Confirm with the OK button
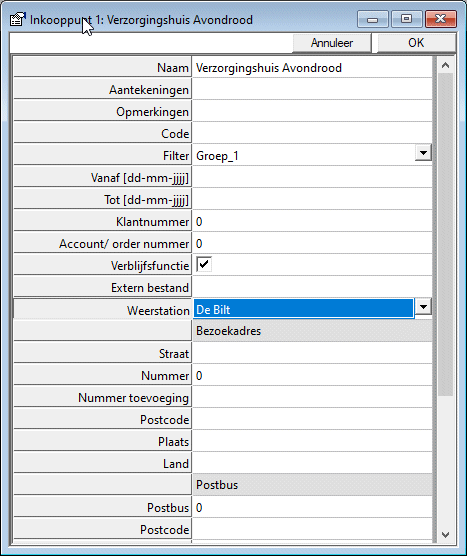Viewport: 467px width, 556px height. pyautogui.click(x=416, y=43)
